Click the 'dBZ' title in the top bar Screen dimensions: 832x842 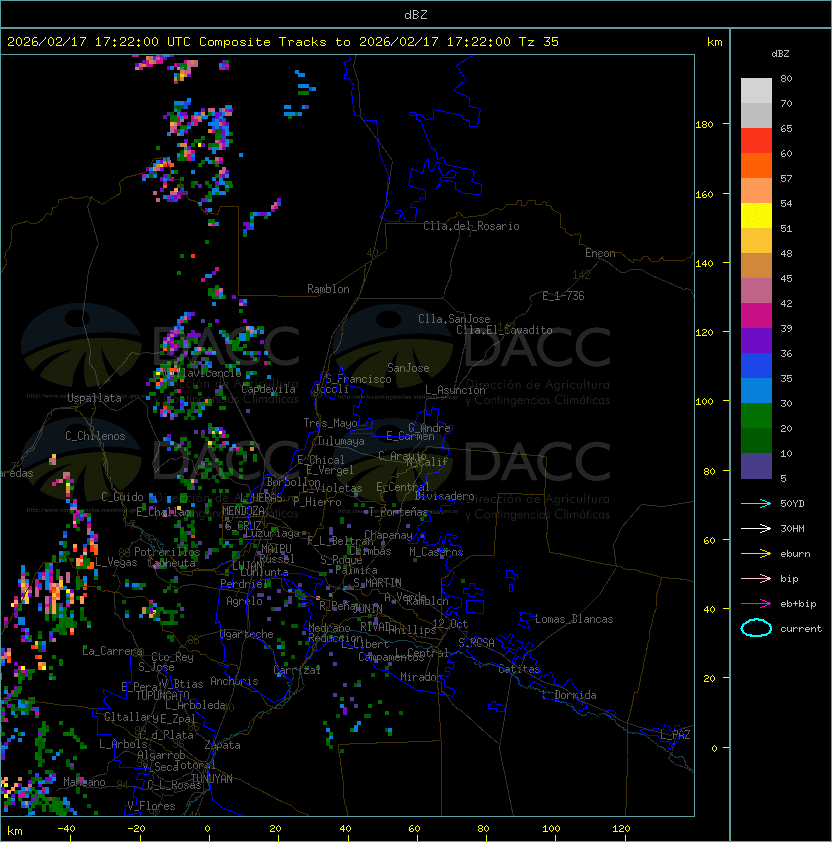coord(416,14)
